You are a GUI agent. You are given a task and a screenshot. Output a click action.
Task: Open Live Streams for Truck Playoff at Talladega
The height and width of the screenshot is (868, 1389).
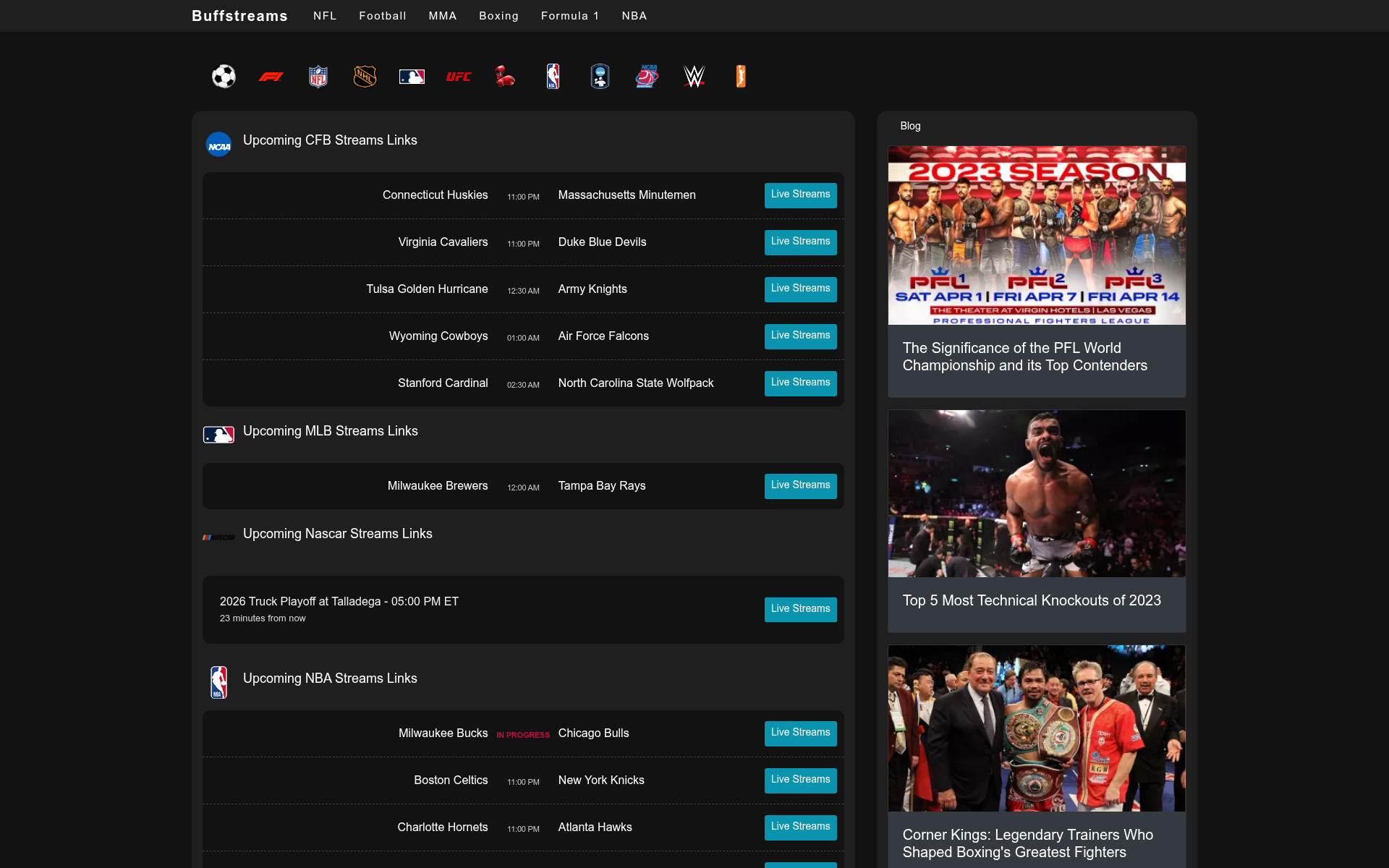click(x=800, y=610)
